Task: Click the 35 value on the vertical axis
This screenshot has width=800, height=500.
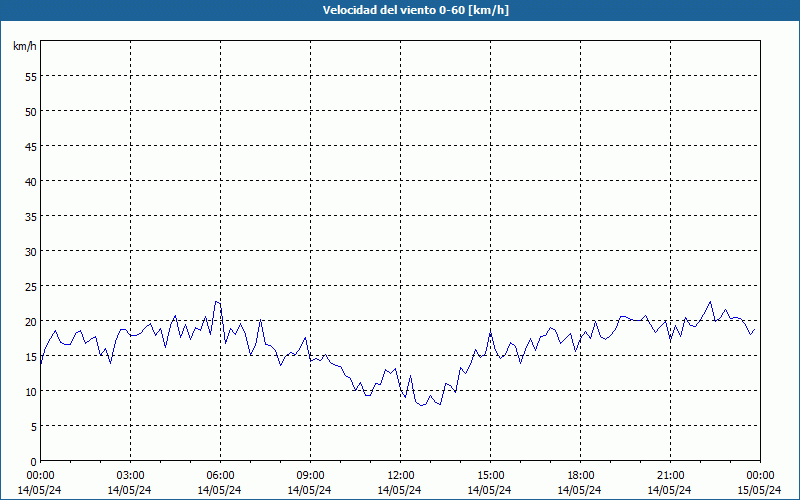Action: click(x=31, y=216)
